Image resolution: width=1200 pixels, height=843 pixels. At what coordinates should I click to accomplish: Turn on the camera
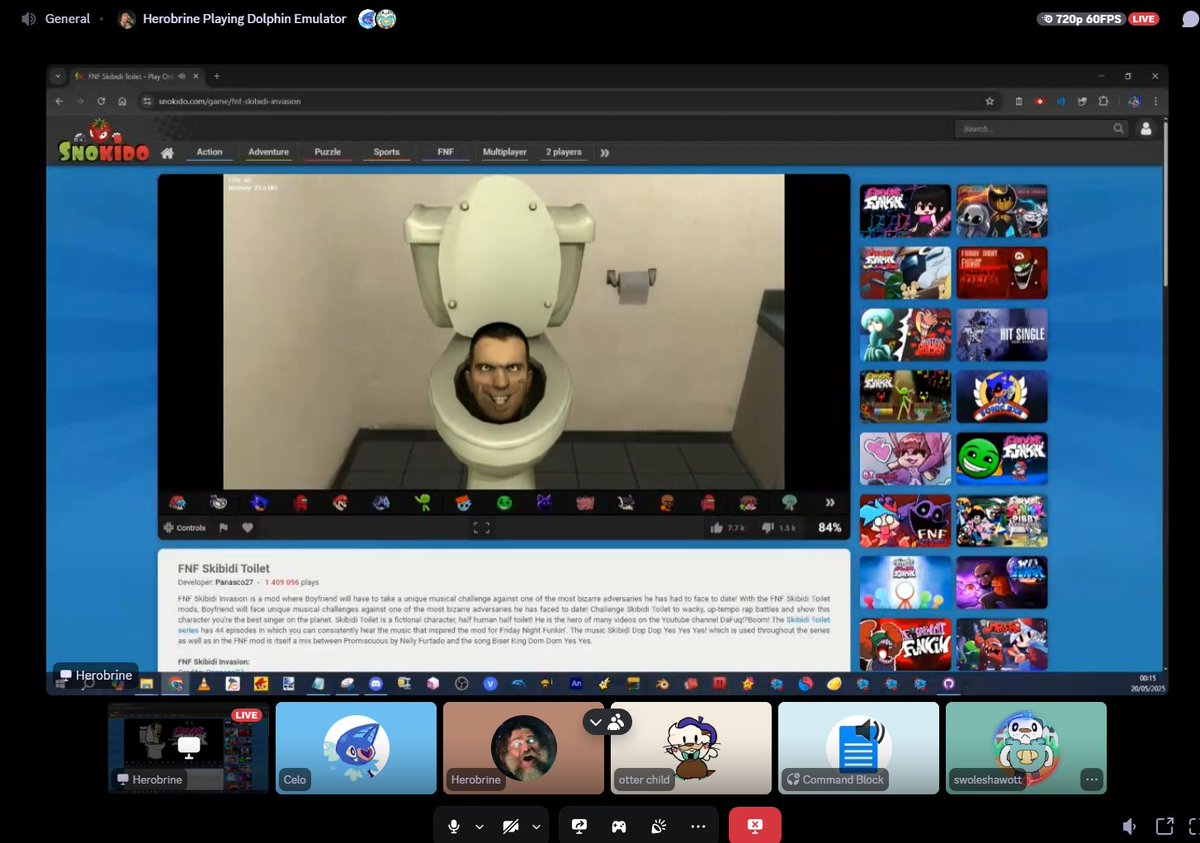click(x=511, y=826)
